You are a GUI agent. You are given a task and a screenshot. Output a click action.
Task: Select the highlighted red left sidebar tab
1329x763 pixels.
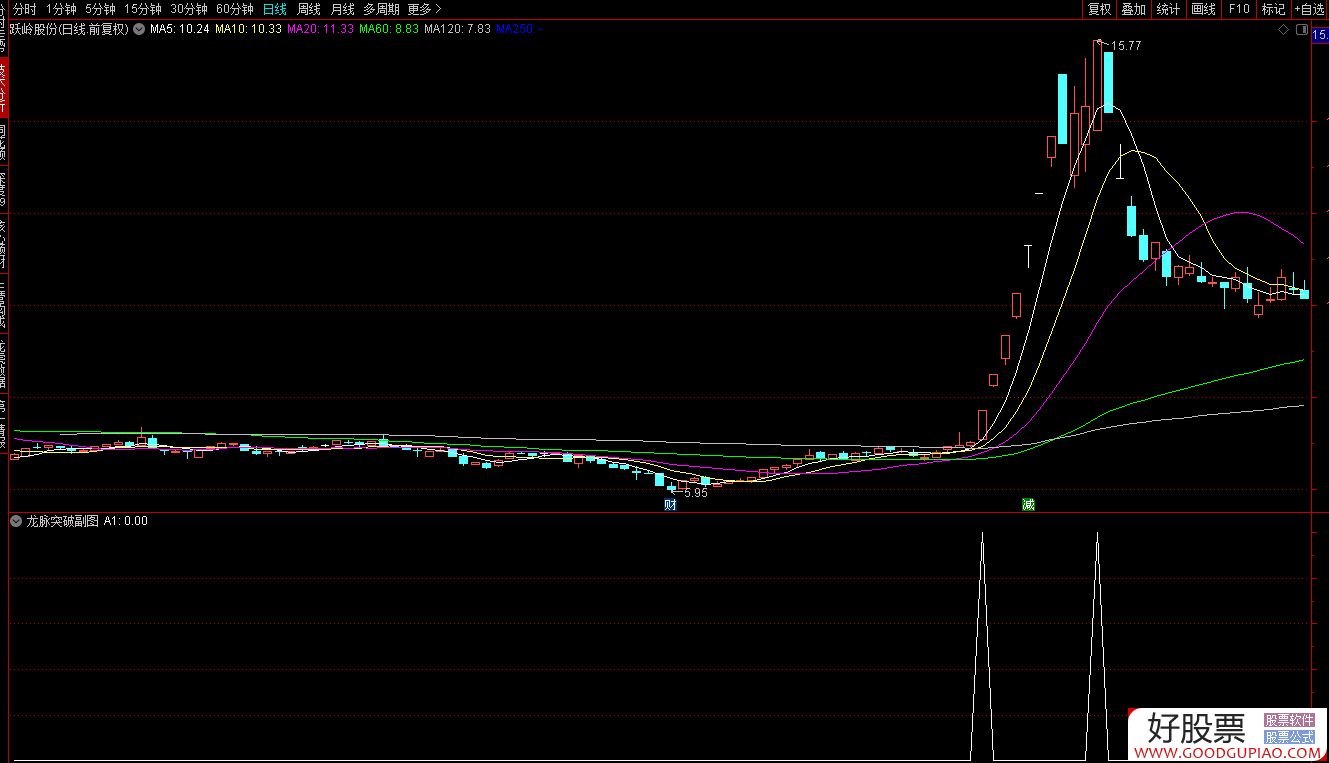[4, 88]
